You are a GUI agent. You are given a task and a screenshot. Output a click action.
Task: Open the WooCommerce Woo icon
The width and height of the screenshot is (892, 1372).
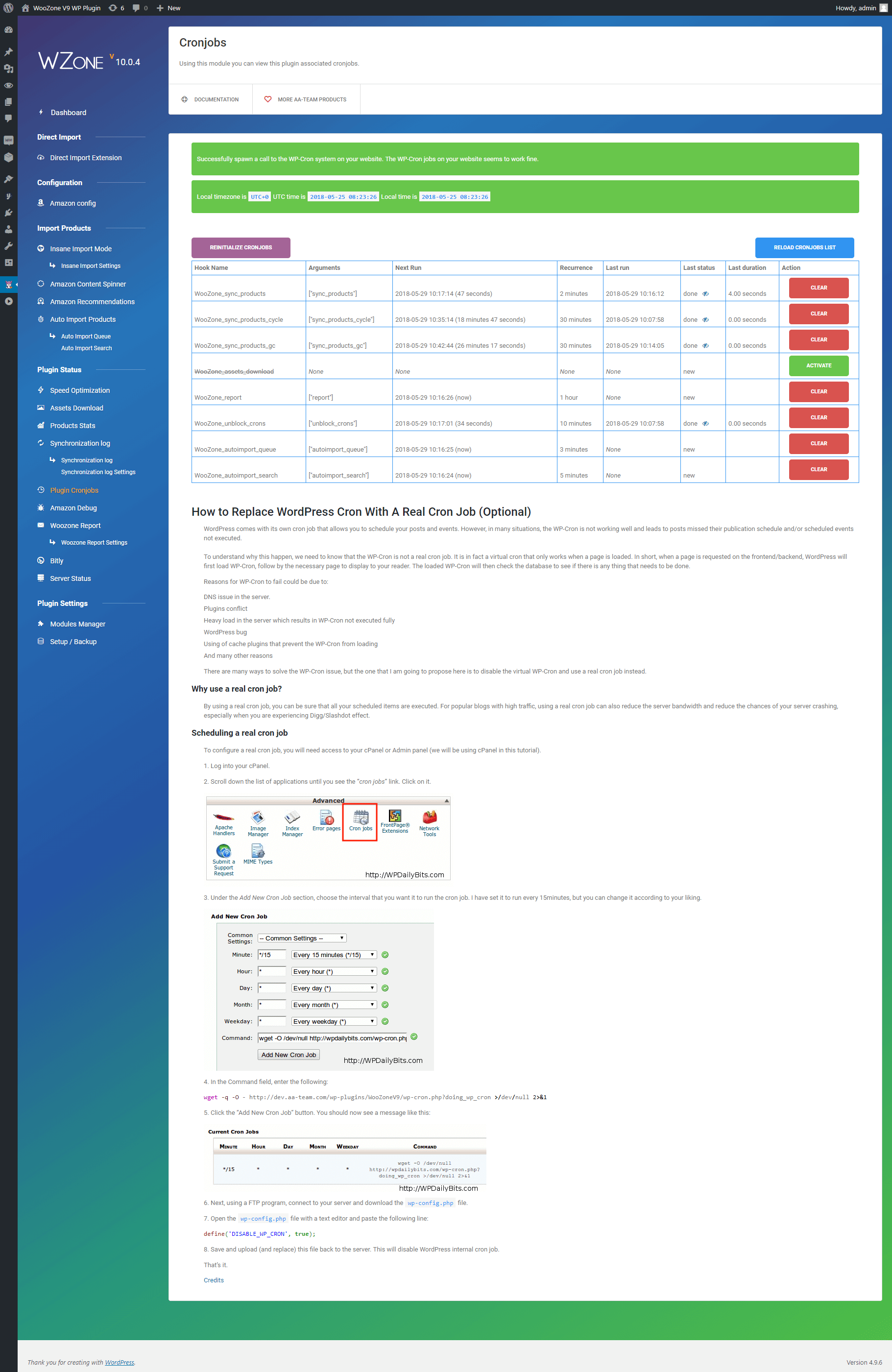[x=9, y=140]
